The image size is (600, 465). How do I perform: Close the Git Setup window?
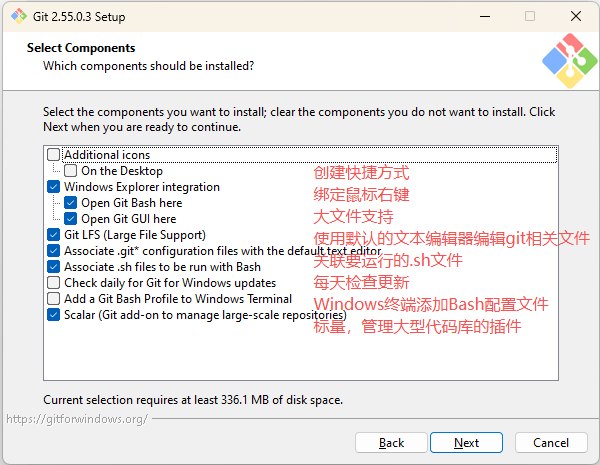tap(576, 16)
